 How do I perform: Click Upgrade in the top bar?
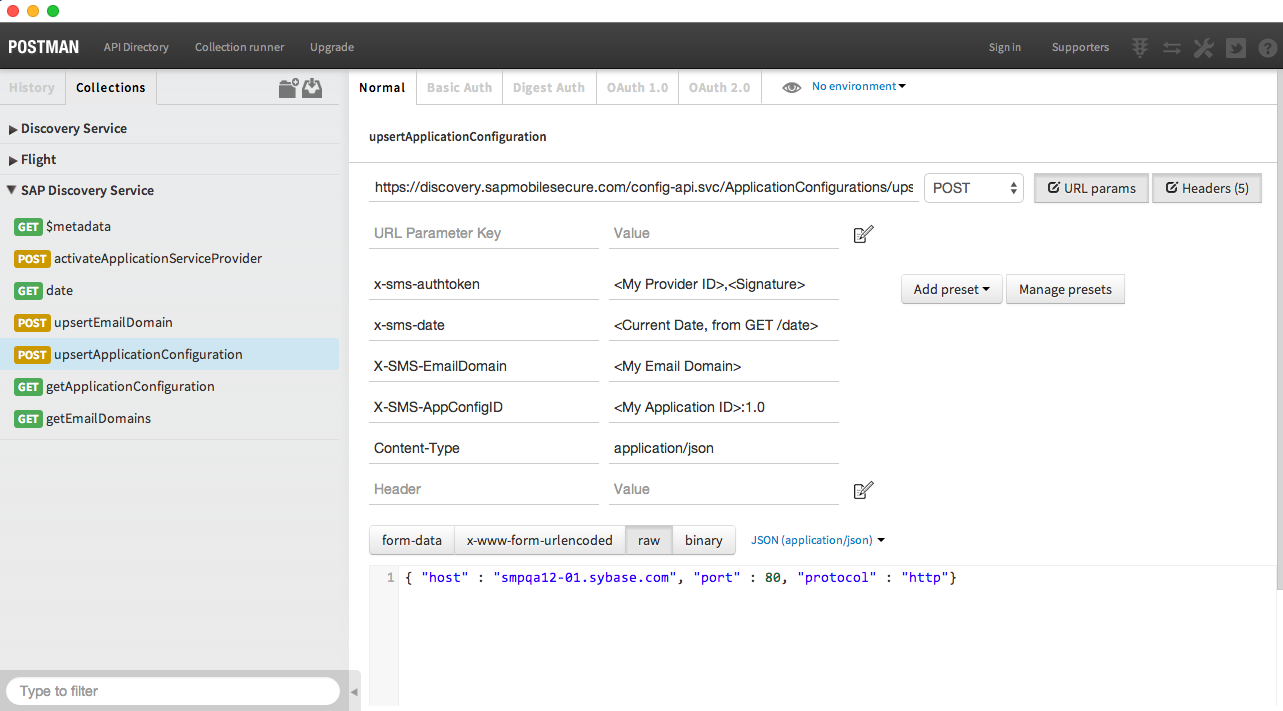click(331, 47)
